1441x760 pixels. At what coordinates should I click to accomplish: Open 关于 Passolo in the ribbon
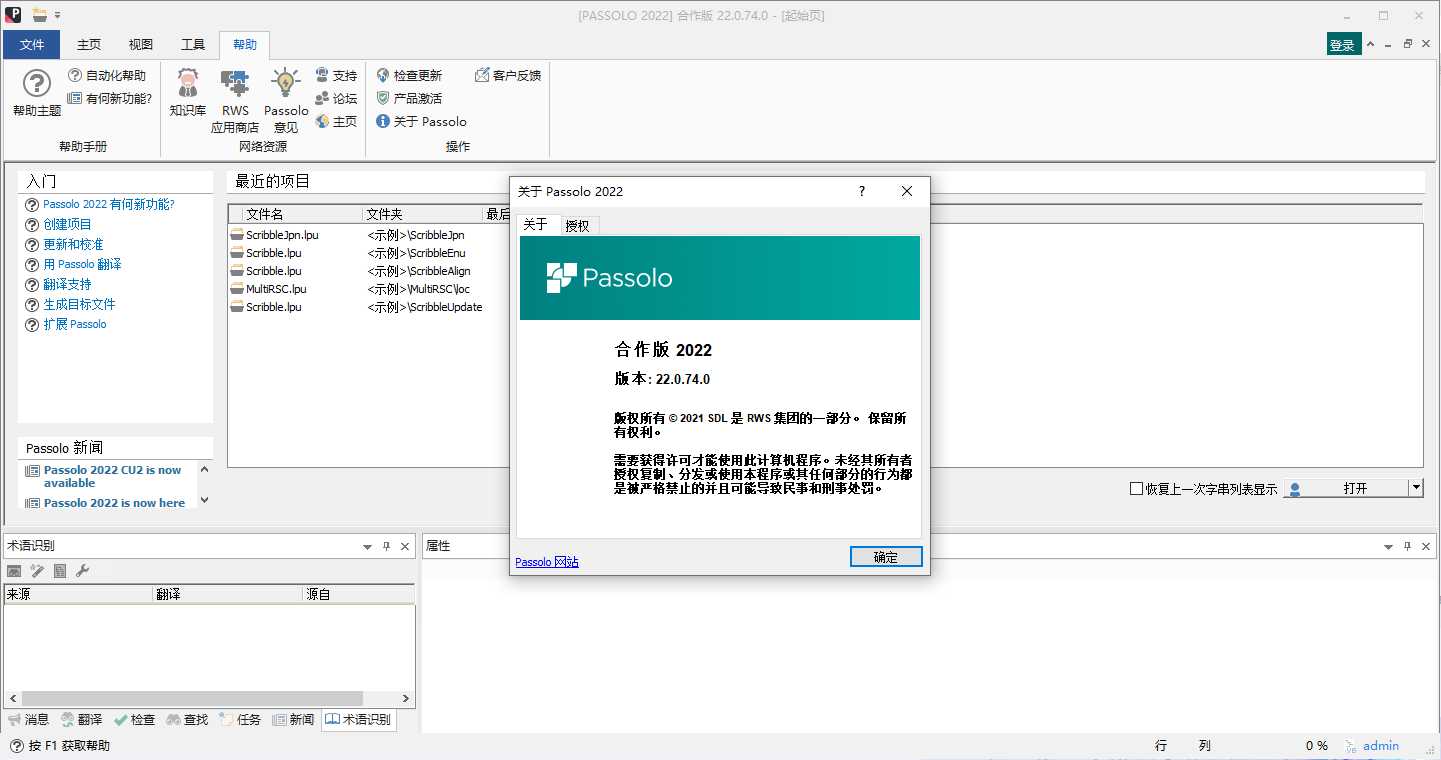tap(421, 121)
